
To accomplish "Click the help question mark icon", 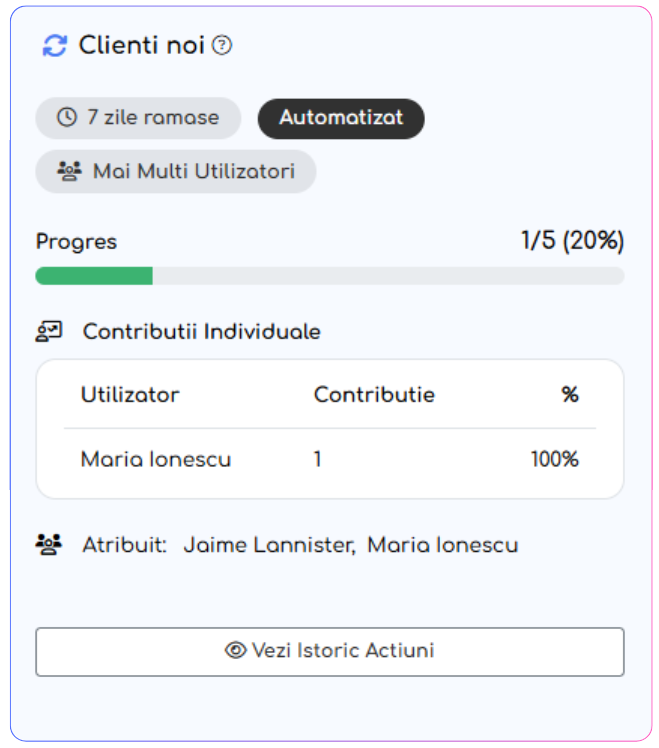I will (x=222, y=45).
